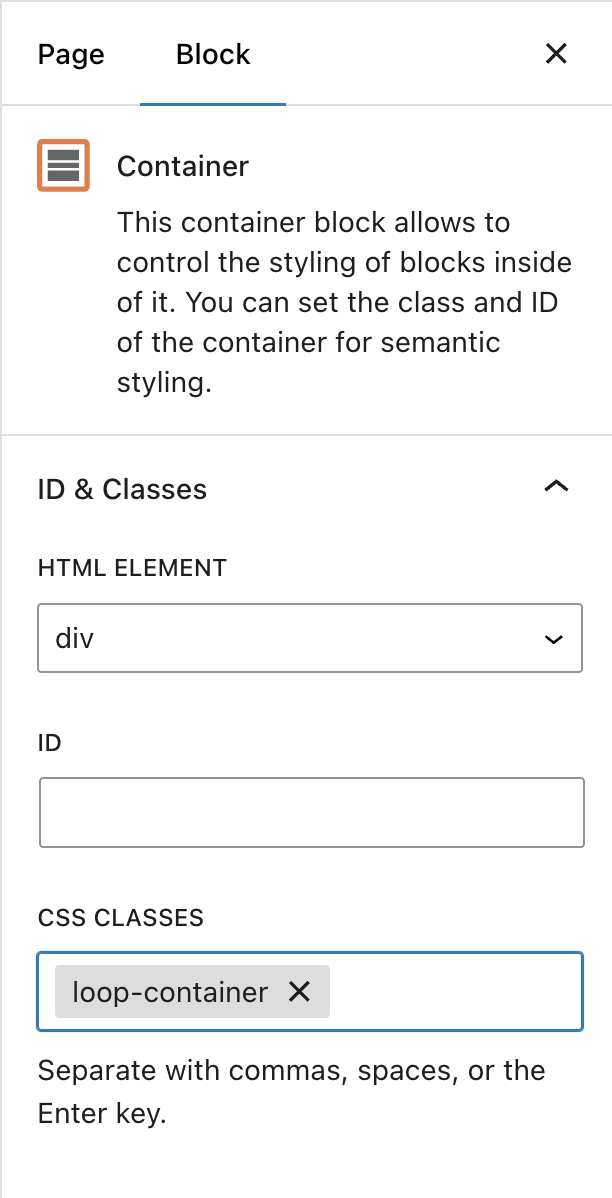This screenshot has height=1198, width=612.
Task: Click the orange Container block icon
Action: click(63, 165)
